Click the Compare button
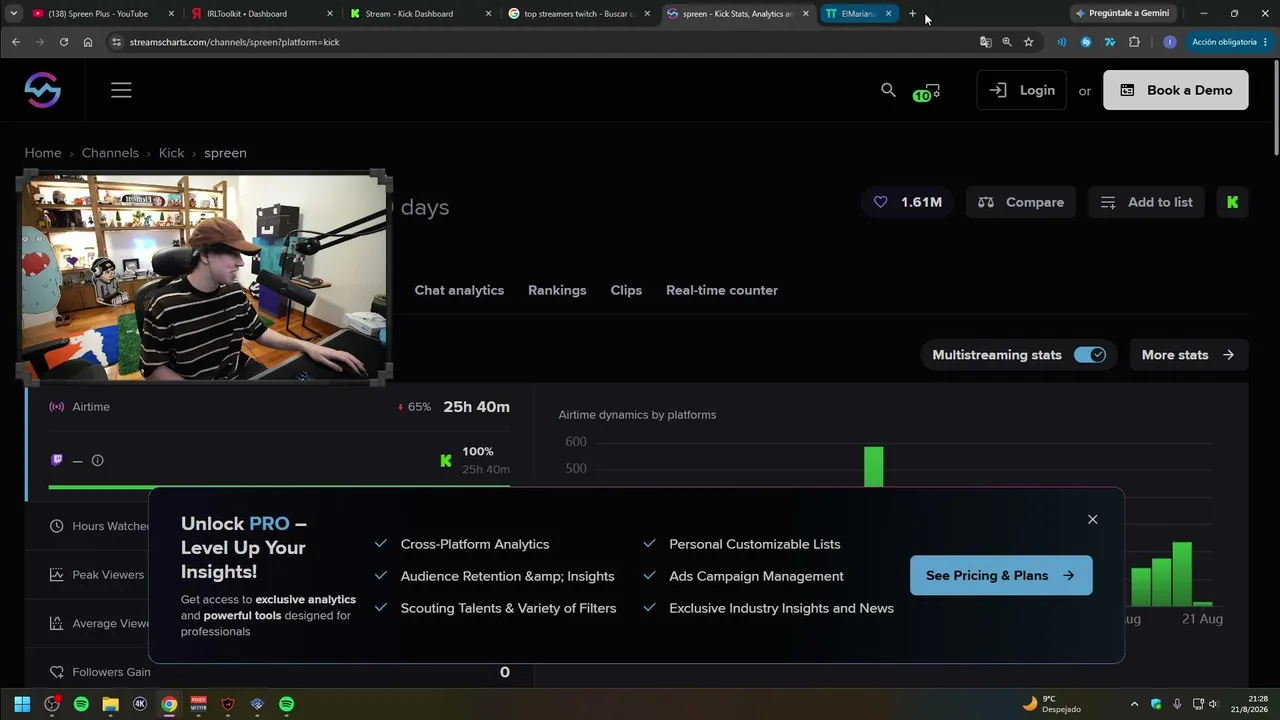Screen dimensions: 1280x720 pos(1021,202)
